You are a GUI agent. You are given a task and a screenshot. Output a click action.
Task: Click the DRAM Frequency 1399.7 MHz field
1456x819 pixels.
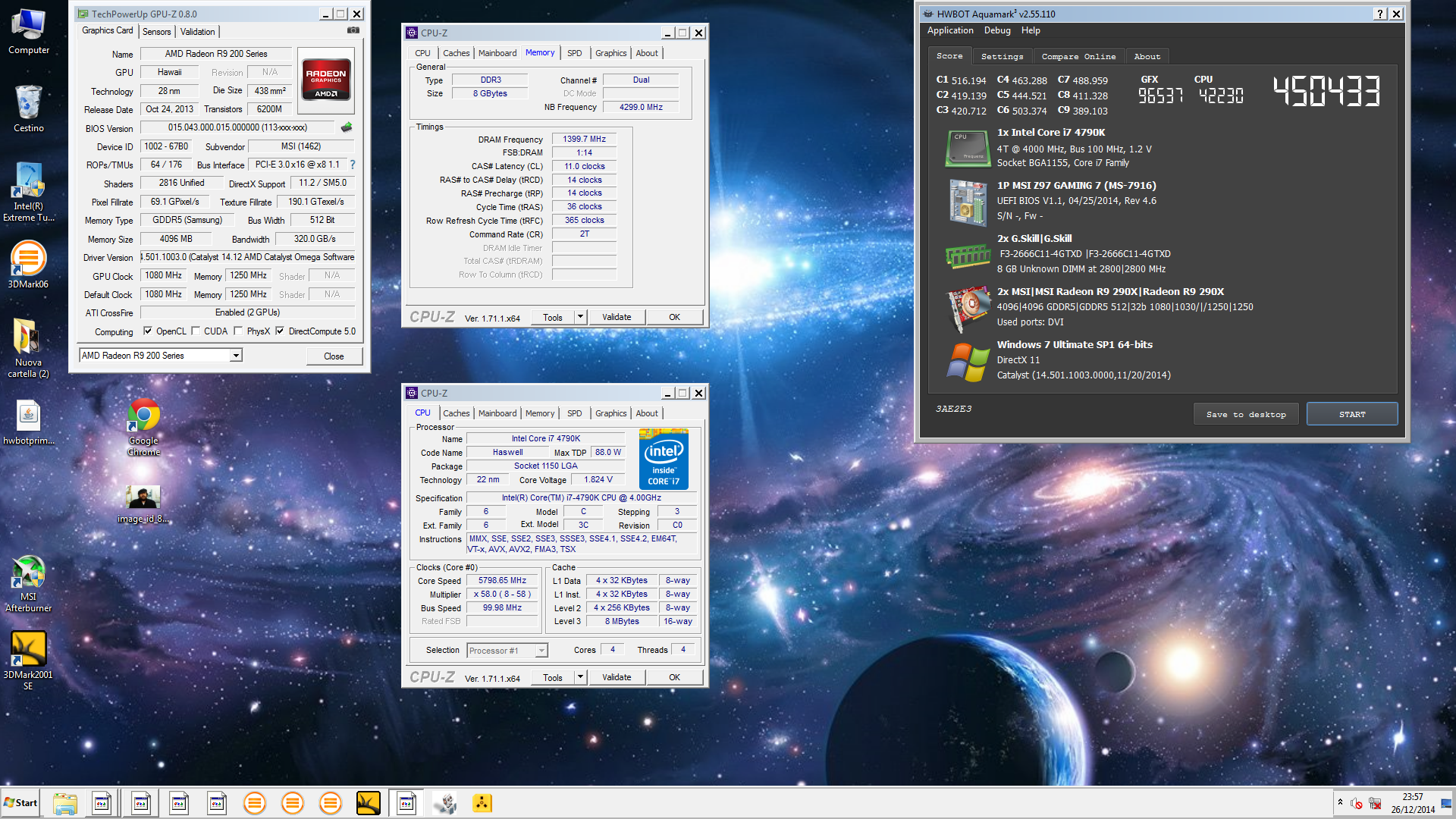(x=584, y=139)
